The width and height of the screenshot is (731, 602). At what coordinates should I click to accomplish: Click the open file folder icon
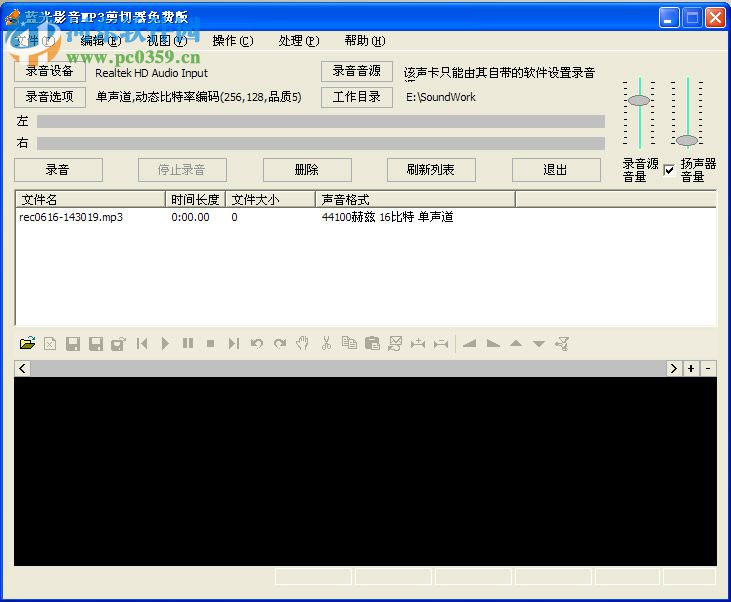tap(28, 344)
